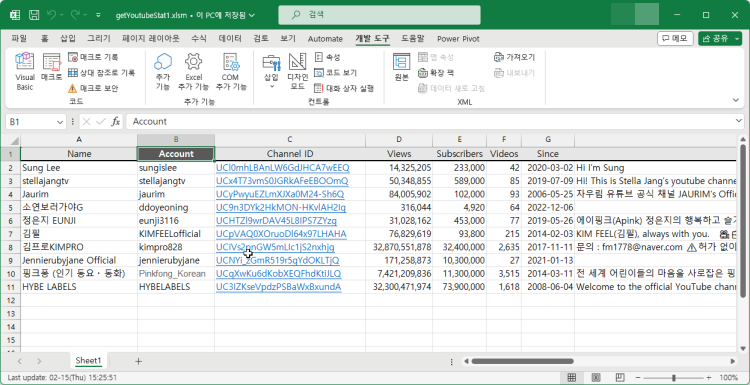Screen dimensions: 750x385
Task: Click the 메모 (Comments) button
Action: pos(675,38)
